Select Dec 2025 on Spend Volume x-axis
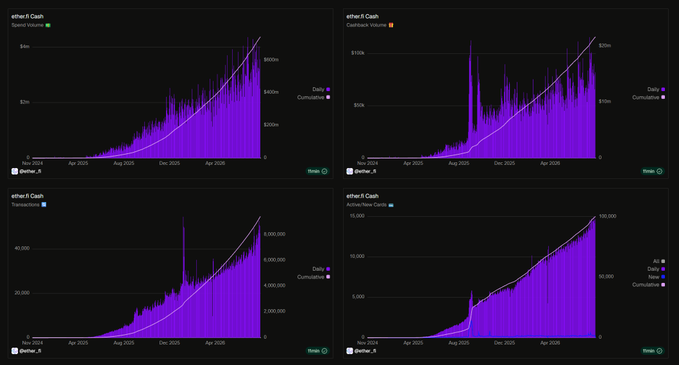 [x=169, y=163]
